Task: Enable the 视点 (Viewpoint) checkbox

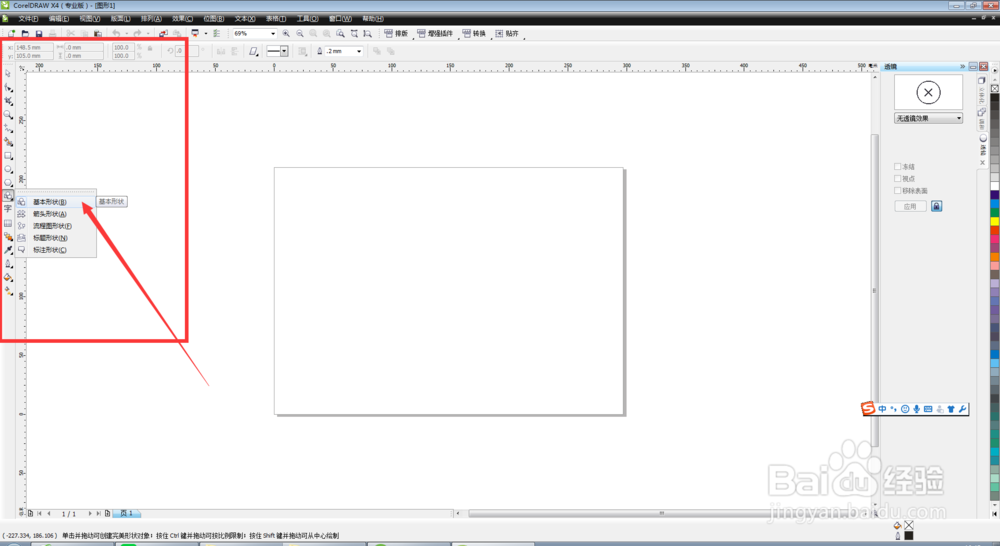Action: (897, 179)
